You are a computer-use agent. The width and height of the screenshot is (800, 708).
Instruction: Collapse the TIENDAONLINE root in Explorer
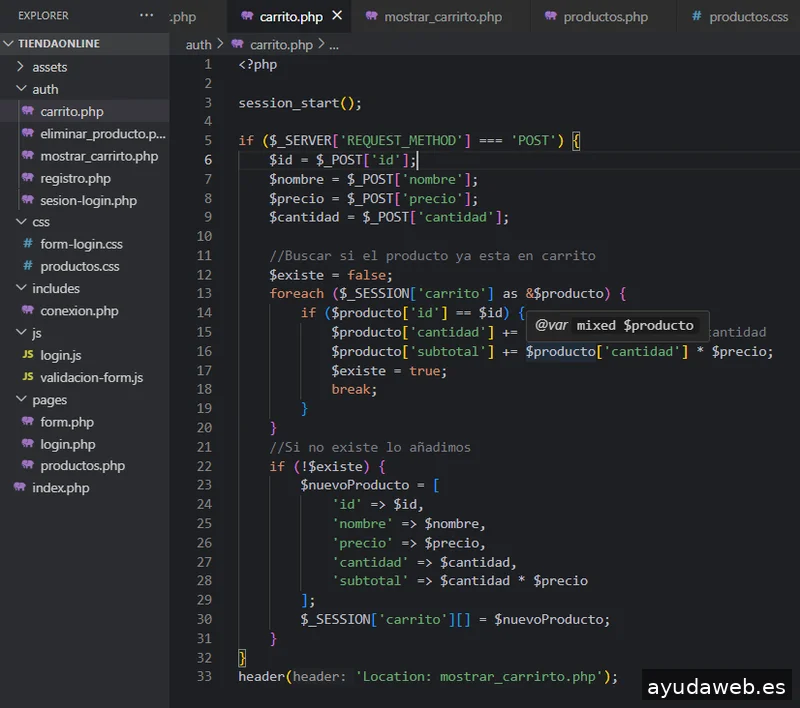(x=9, y=44)
